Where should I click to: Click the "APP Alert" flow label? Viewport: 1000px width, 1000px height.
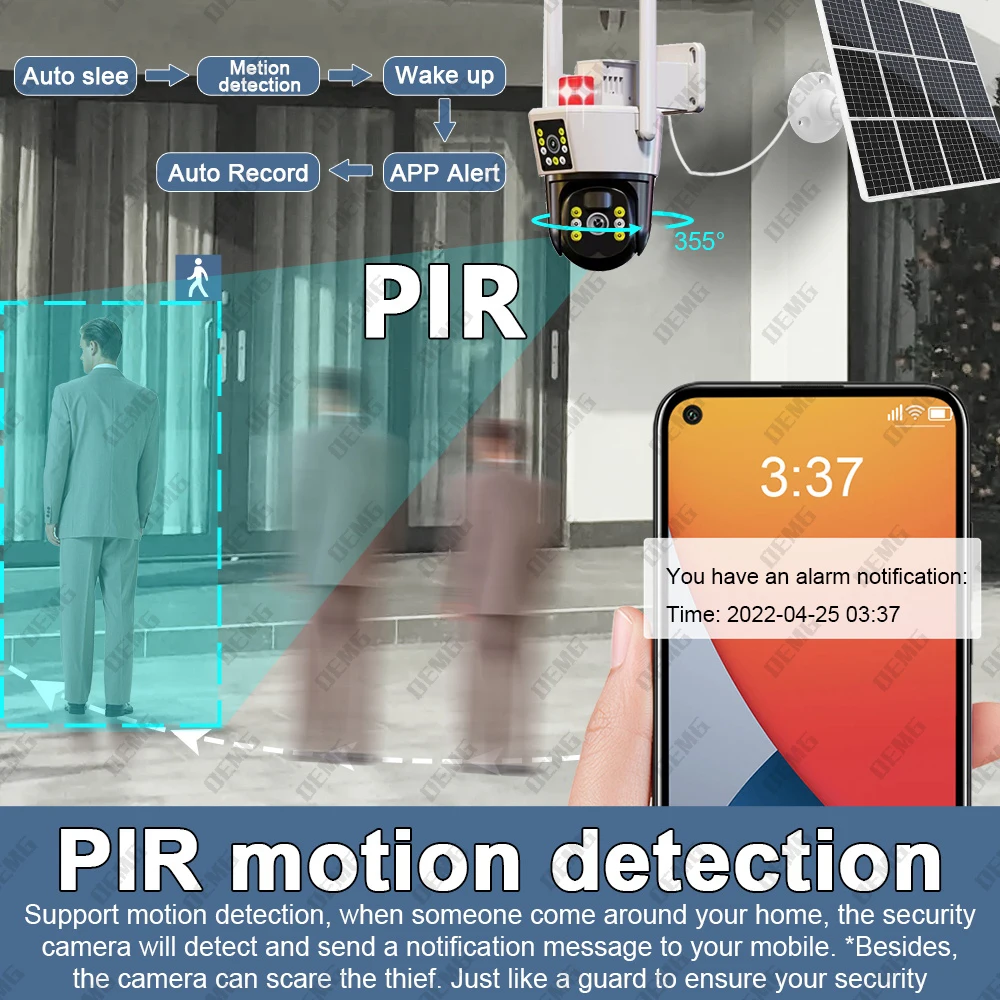click(445, 172)
